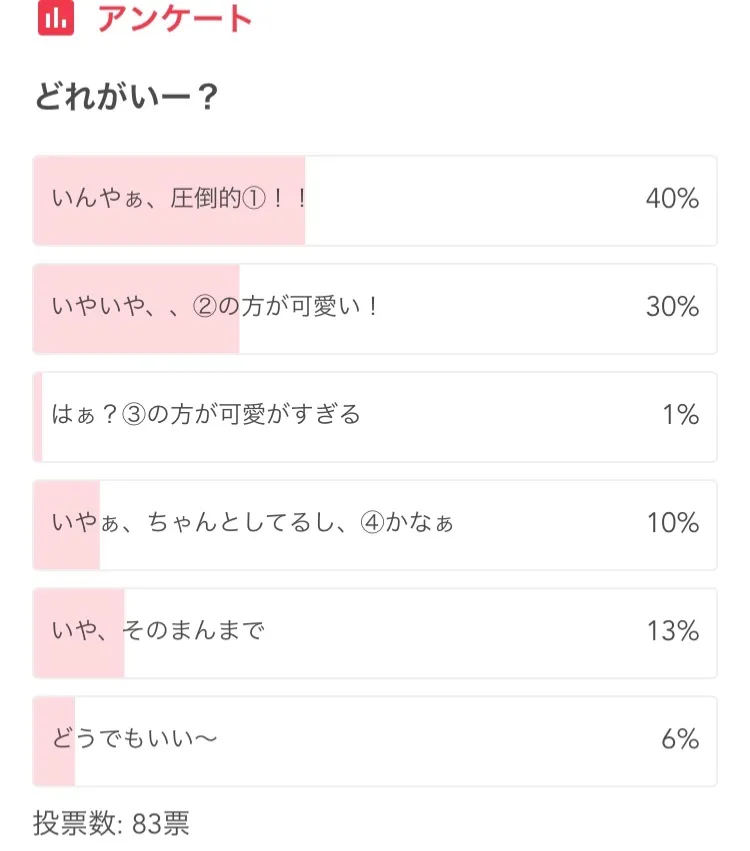Click the 13% result label
The height and width of the screenshot is (851, 750).
coord(672,630)
